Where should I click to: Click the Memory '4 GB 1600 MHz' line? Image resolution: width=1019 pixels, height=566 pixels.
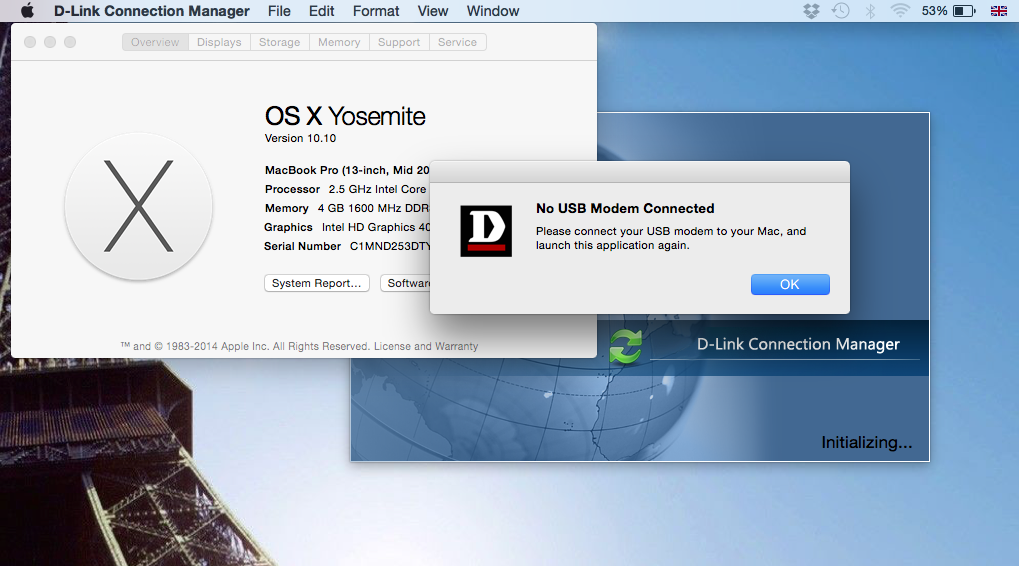click(x=347, y=209)
